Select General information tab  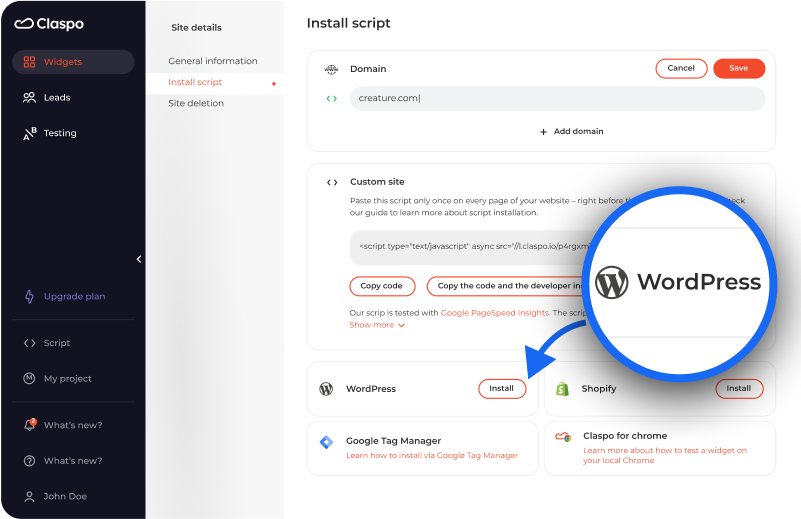pyautogui.click(x=212, y=61)
